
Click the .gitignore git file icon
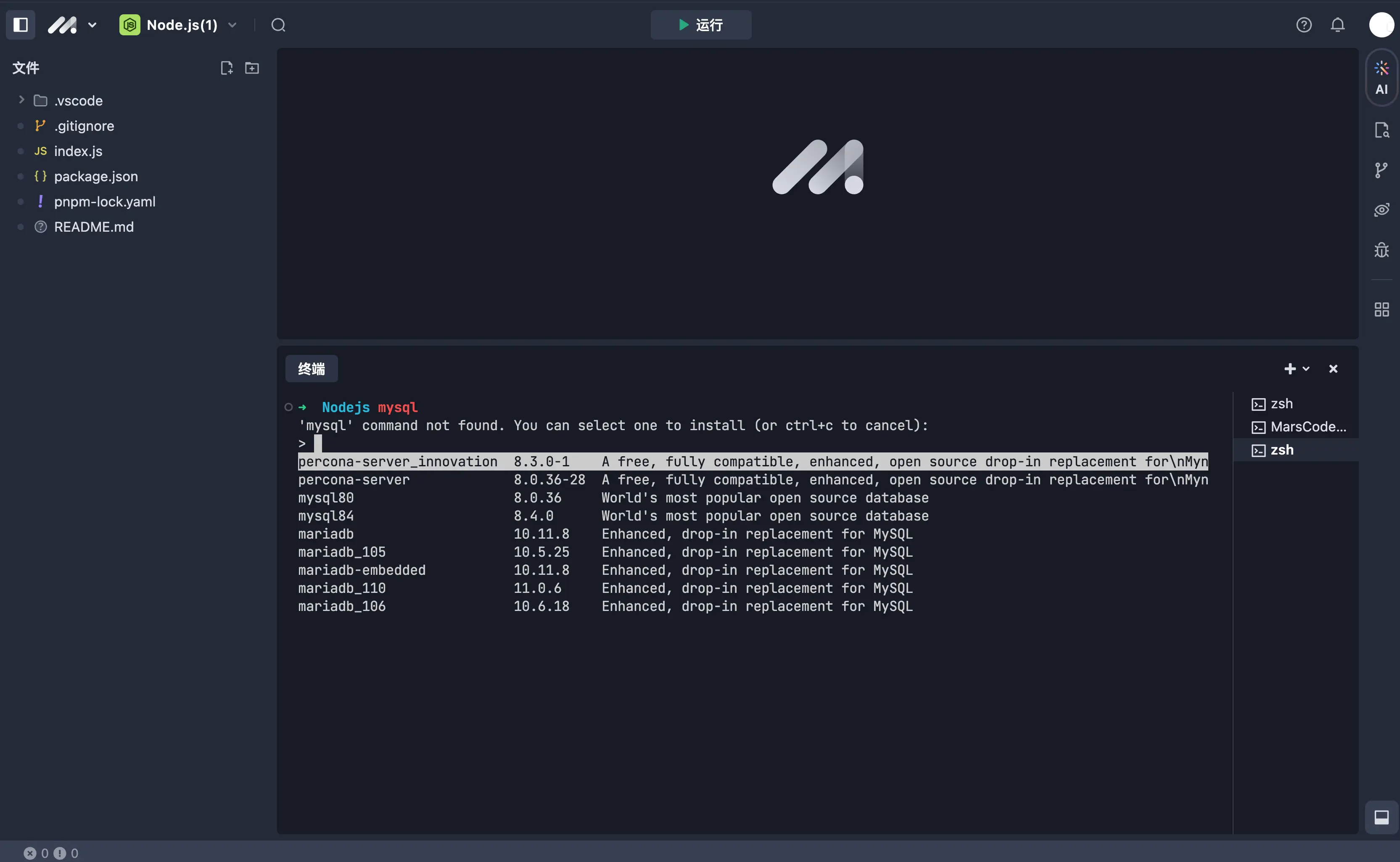pos(40,125)
